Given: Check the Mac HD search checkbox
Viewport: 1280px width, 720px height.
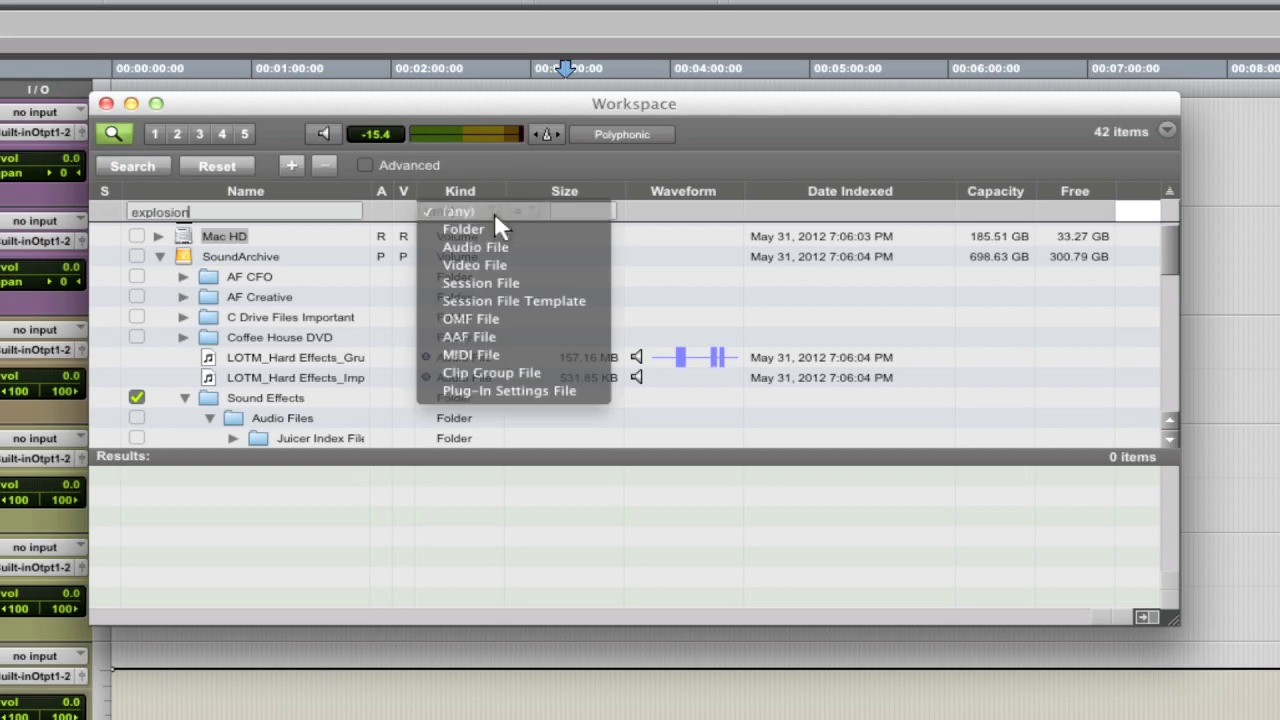Looking at the screenshot, I should coord(137,236).
